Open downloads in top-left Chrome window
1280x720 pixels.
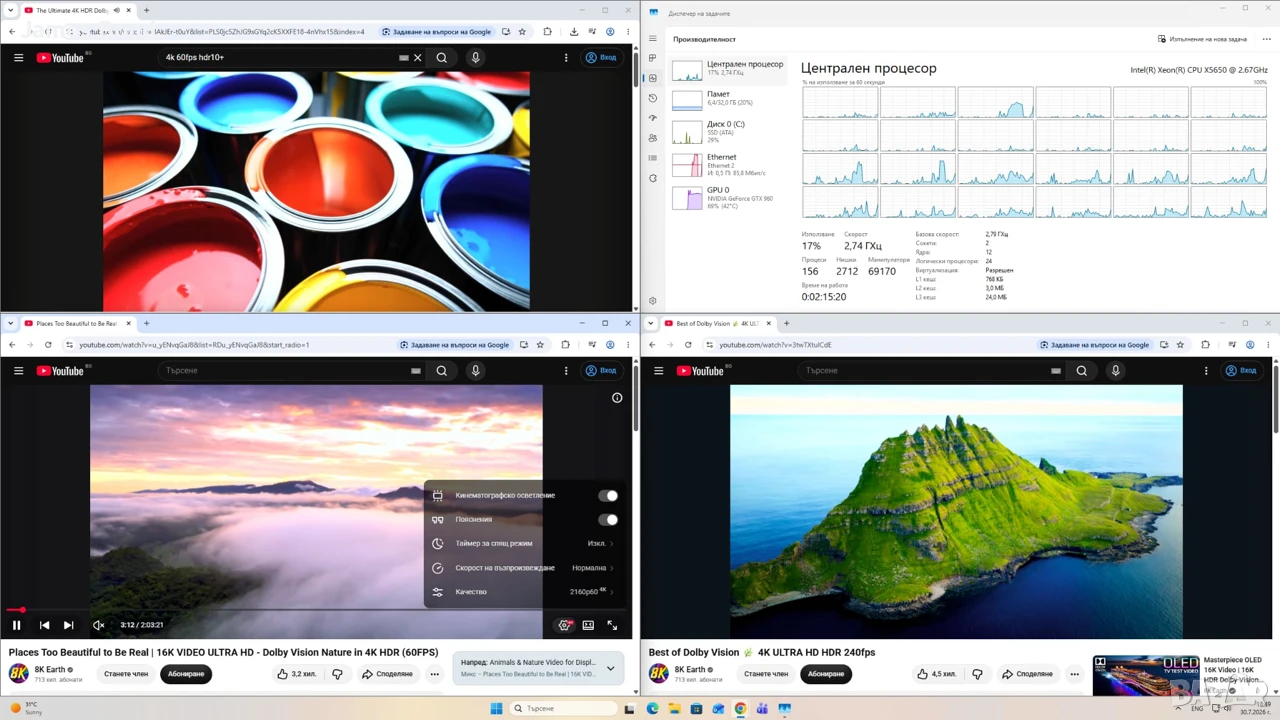(x=574, y=32)
